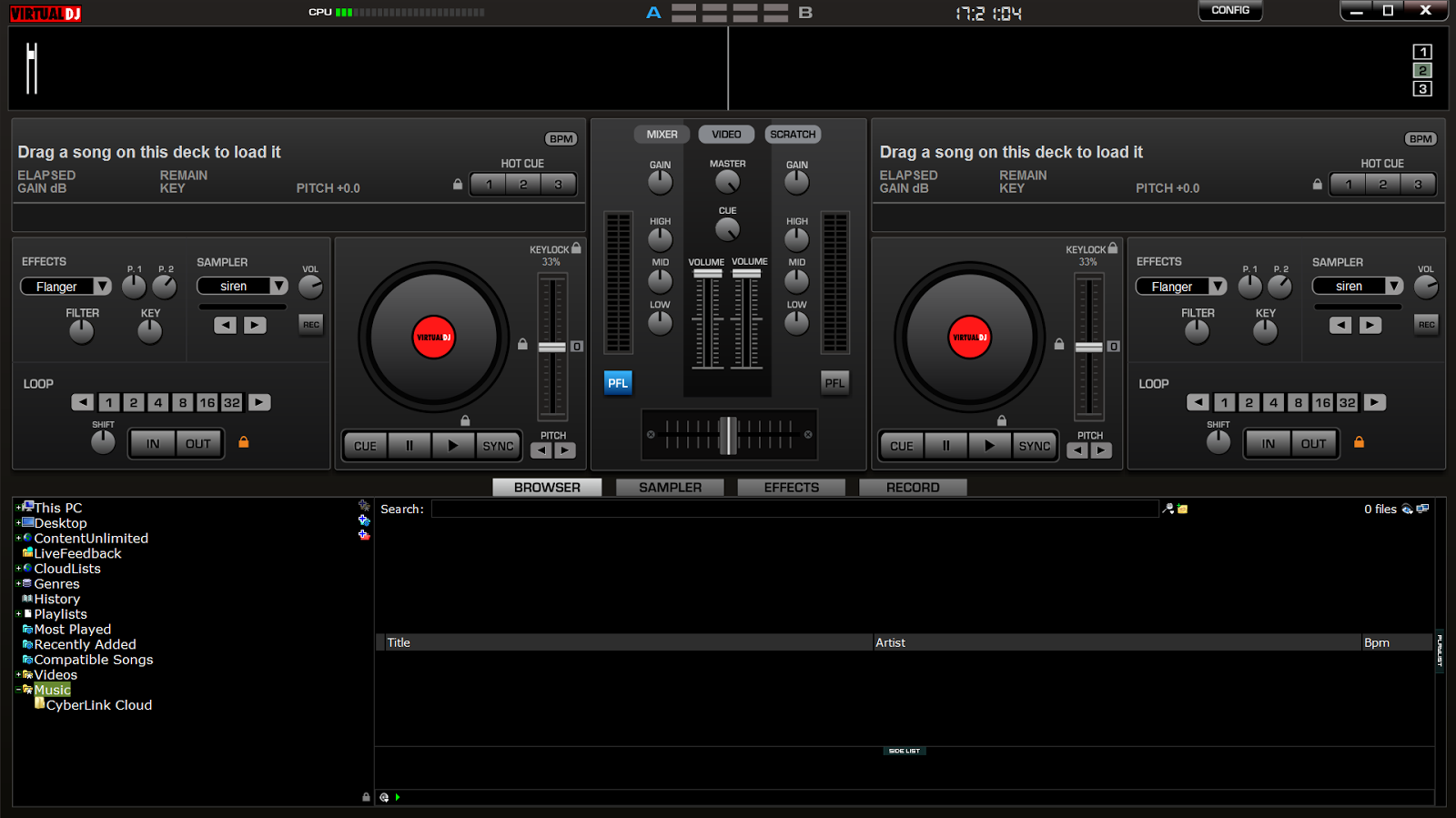1456x818 pixels.
Task: Toggle right deck PFL headphone cue
Action: 834,383
